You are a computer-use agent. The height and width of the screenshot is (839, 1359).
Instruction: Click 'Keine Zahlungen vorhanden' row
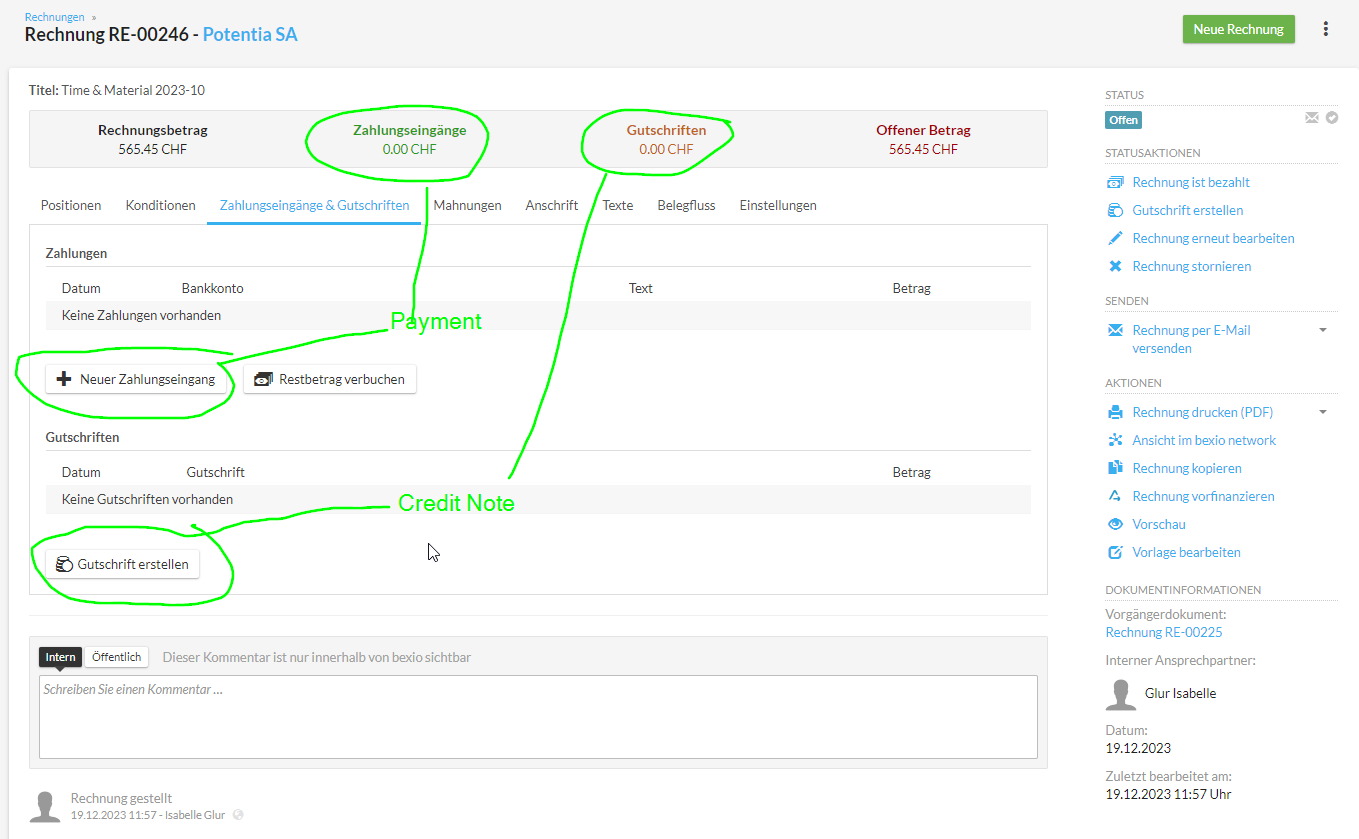[x=538, y=315]
